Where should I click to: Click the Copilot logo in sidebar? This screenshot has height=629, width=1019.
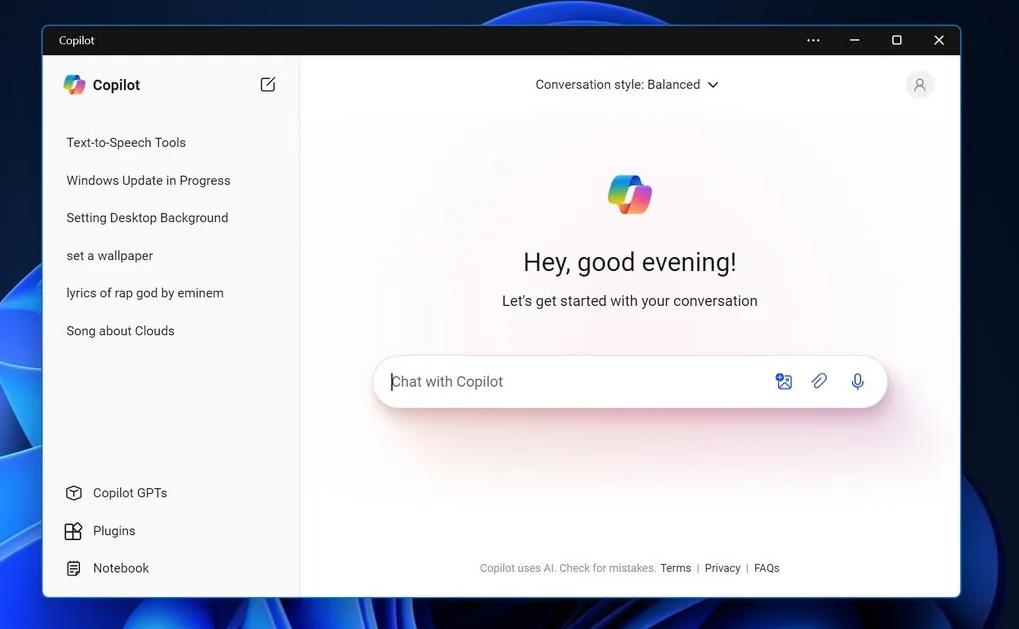click(75, 85)
